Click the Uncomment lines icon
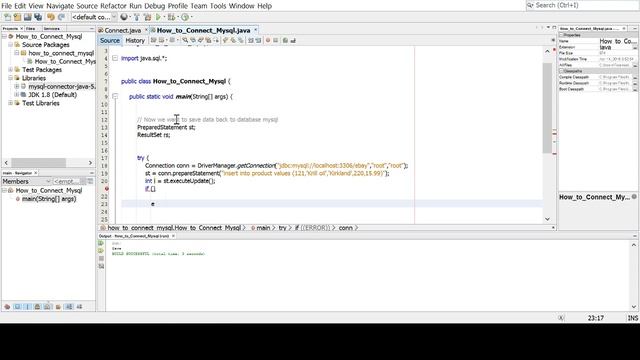640x360 pixels. coord(293,40)
